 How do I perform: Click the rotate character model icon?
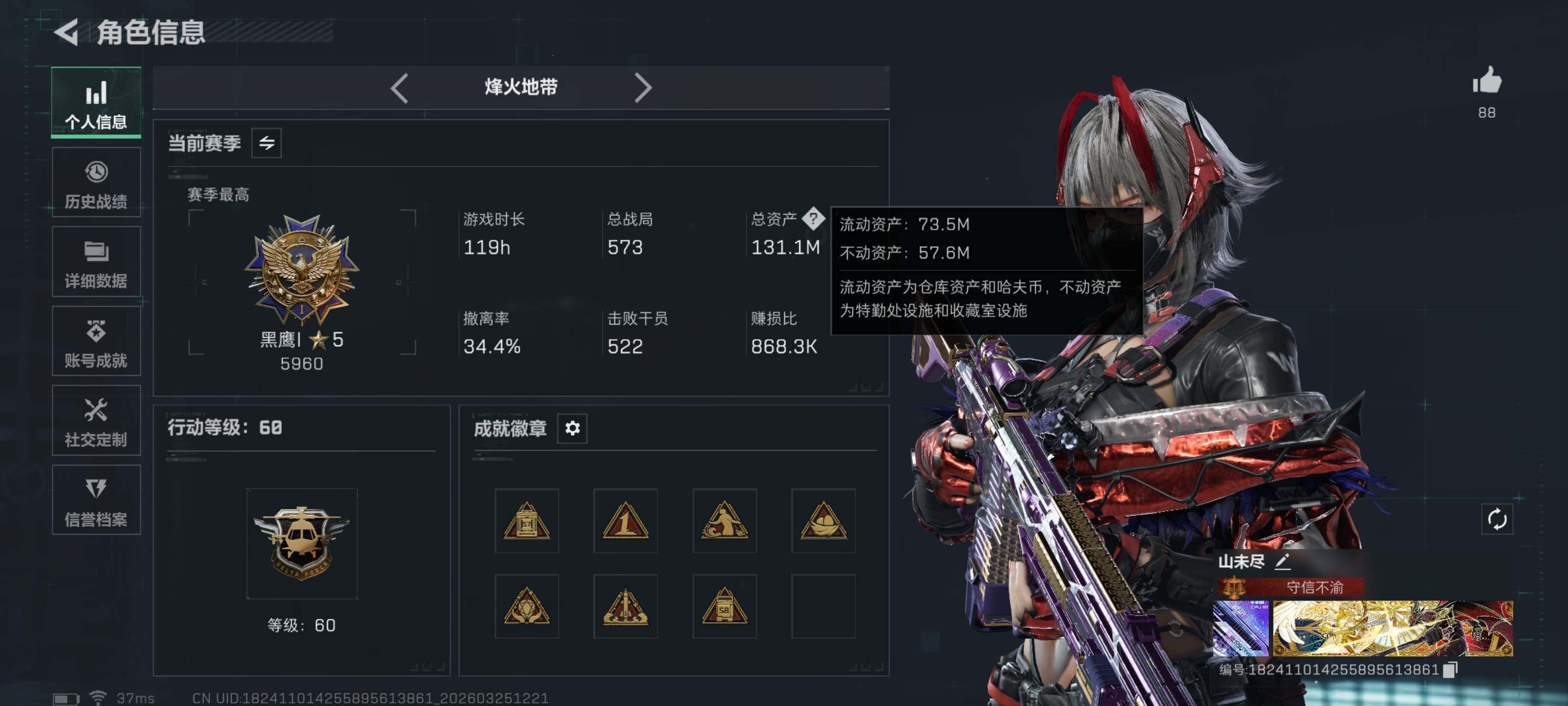(x=1497, y=520)
